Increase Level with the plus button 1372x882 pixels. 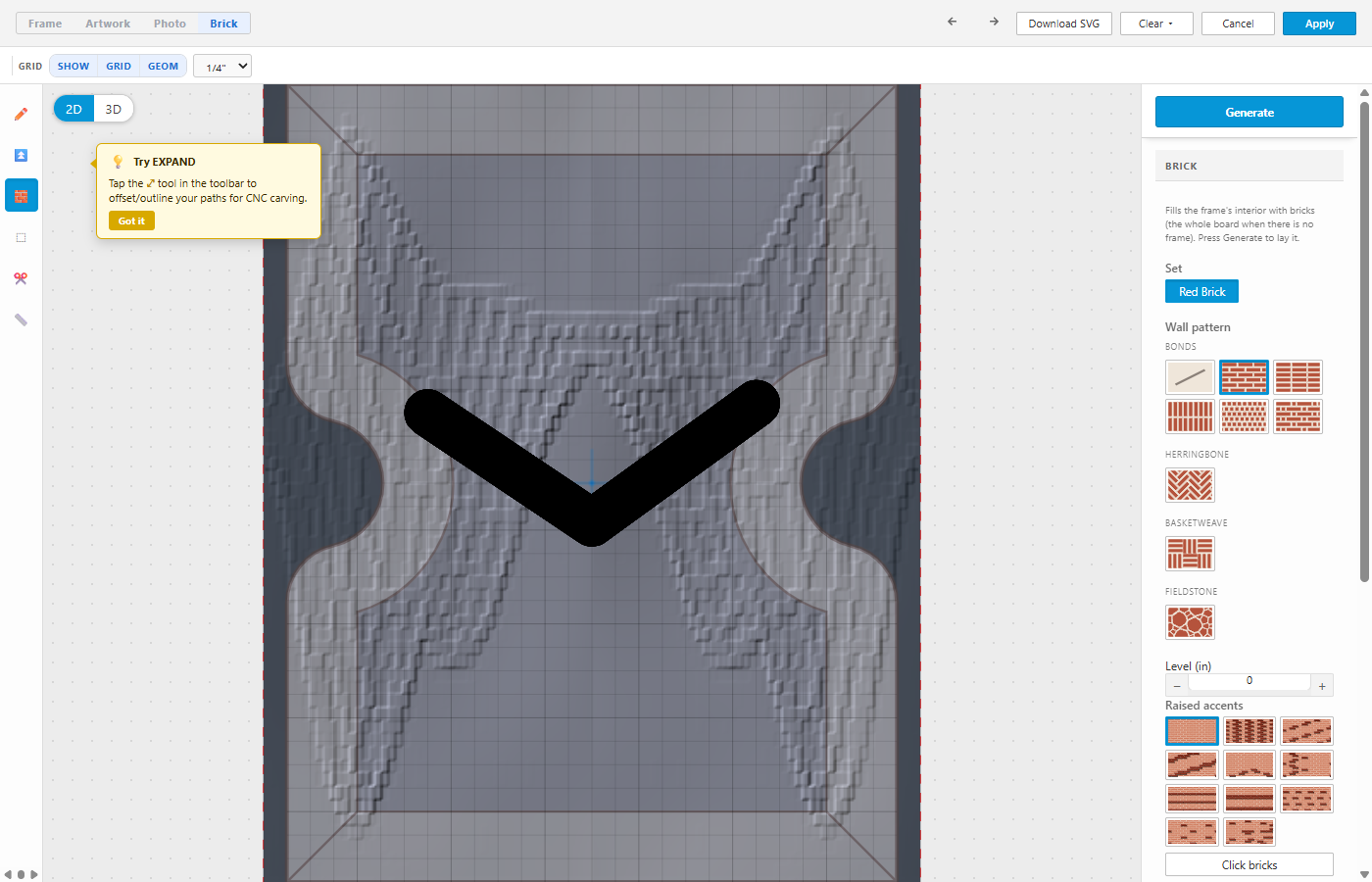click(1322, 686)
